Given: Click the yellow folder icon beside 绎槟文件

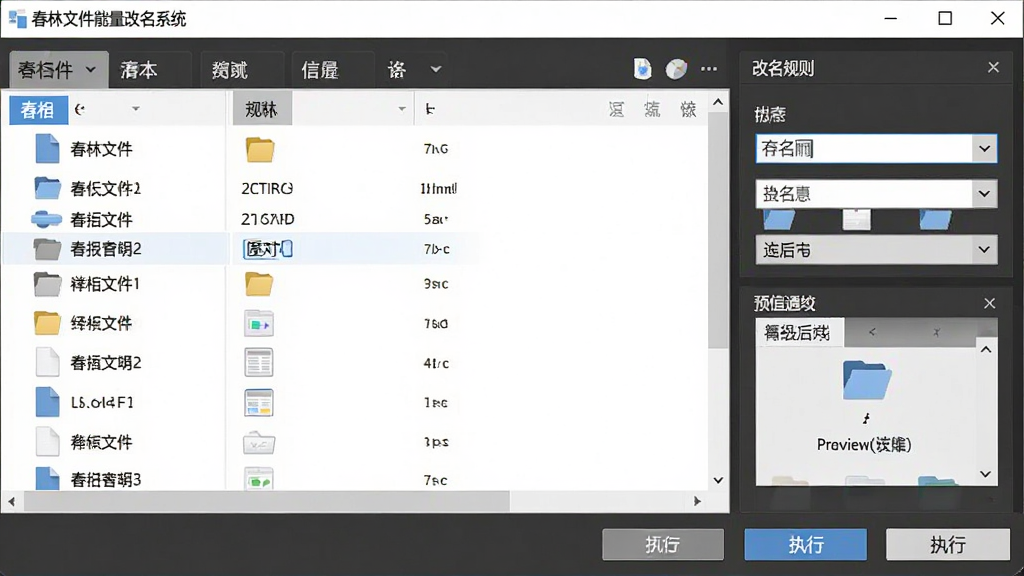Looking at the screenshot, I should (47, 323).
